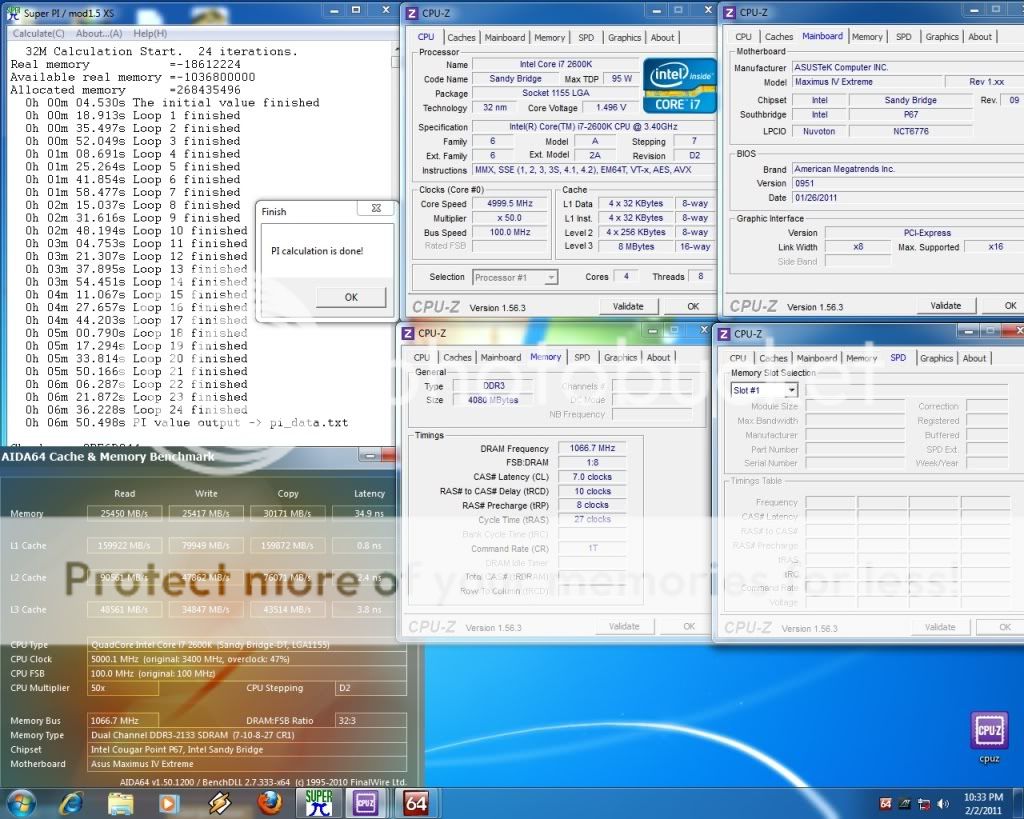Image resolution: width=1024 pixels, height=819 pixels.
Task: Click 'Loop 24 finished' line in Super PI
Action: tap(136, 410)
